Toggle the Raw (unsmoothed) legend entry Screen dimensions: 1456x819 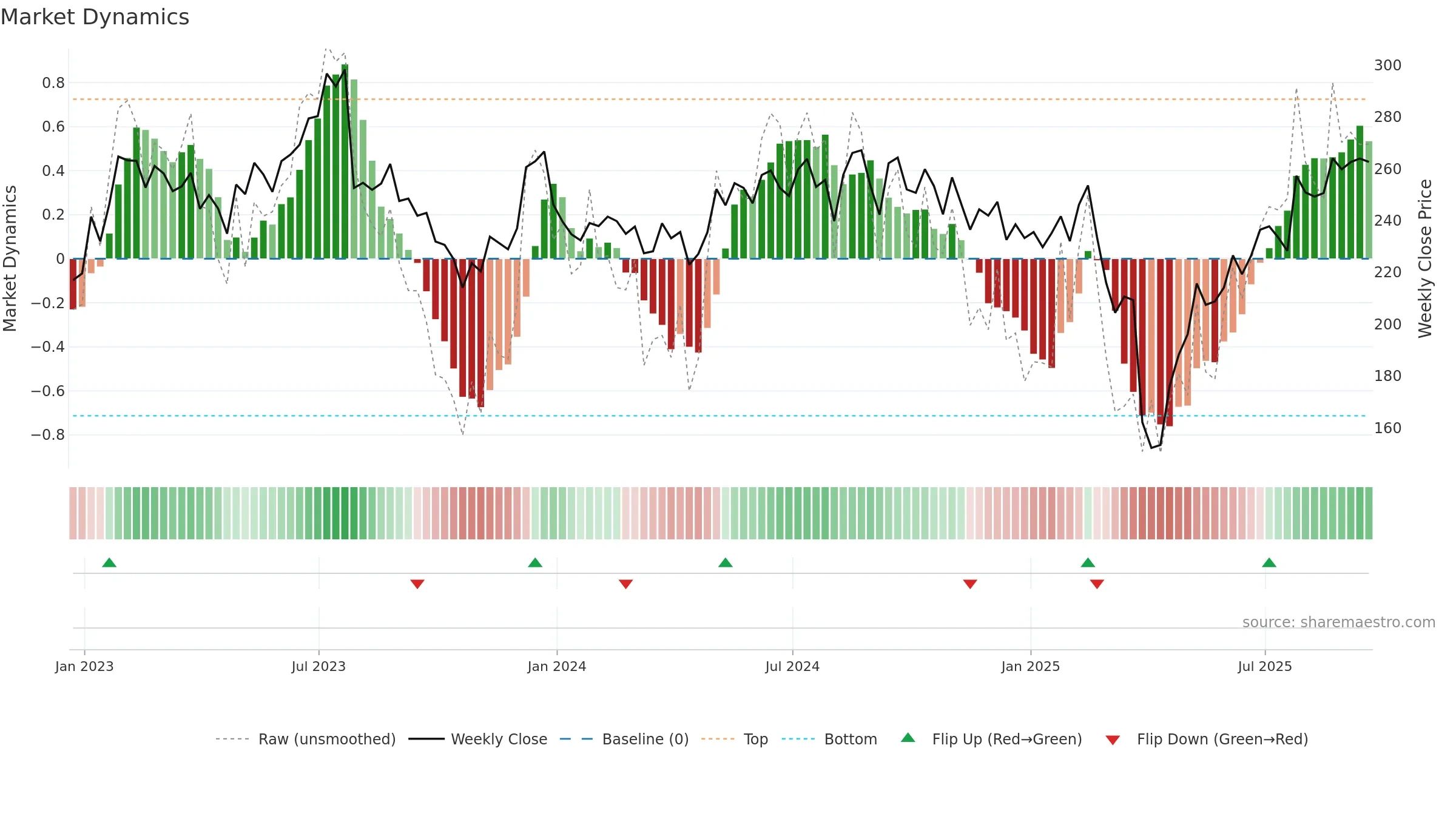(x=305, y=739)
